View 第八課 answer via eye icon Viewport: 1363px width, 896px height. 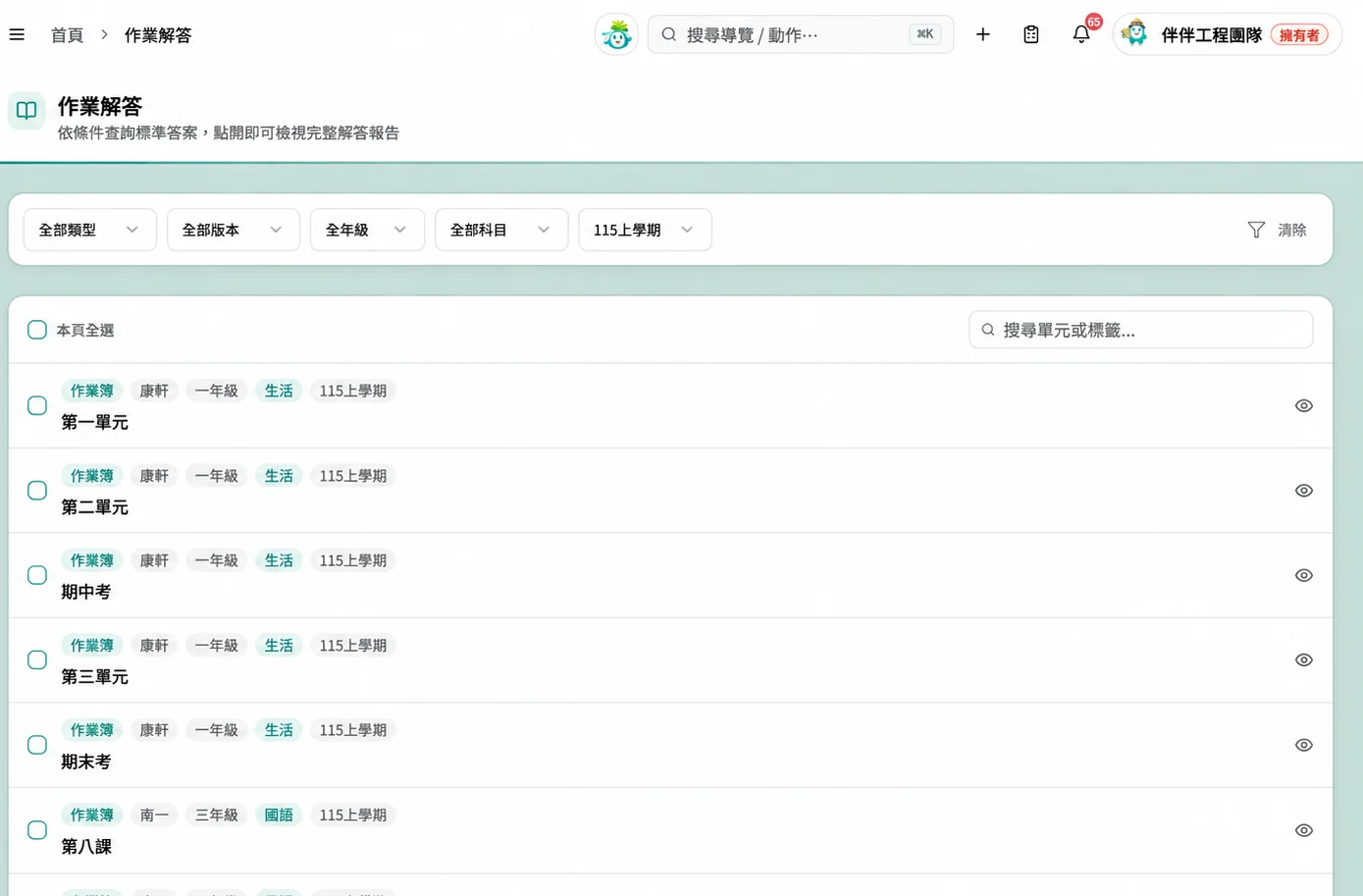pos(1303,830)
